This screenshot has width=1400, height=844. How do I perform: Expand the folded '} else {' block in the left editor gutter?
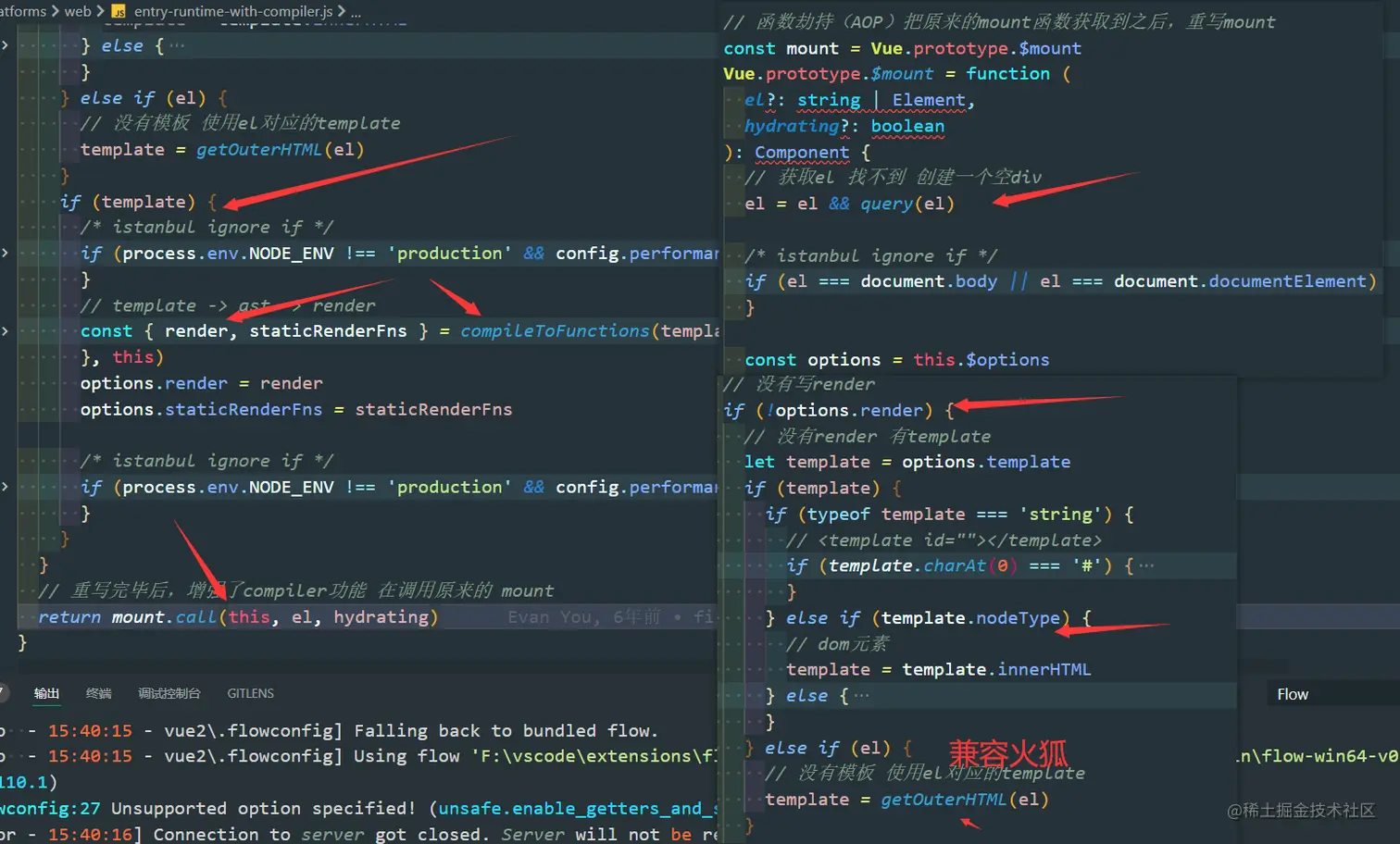pos(6,45)
